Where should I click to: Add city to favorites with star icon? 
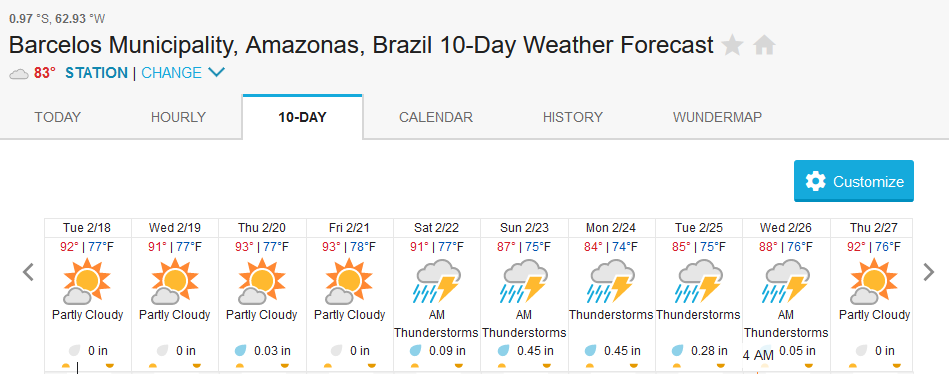click(x=732, y=45)
